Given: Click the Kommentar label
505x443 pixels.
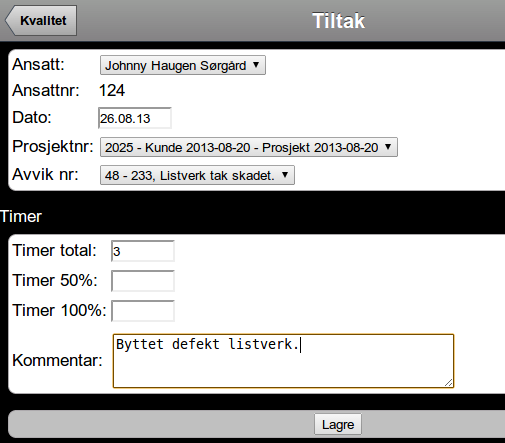Looking at the screenshot, I should pyautogui.click(x=57, y=360).
